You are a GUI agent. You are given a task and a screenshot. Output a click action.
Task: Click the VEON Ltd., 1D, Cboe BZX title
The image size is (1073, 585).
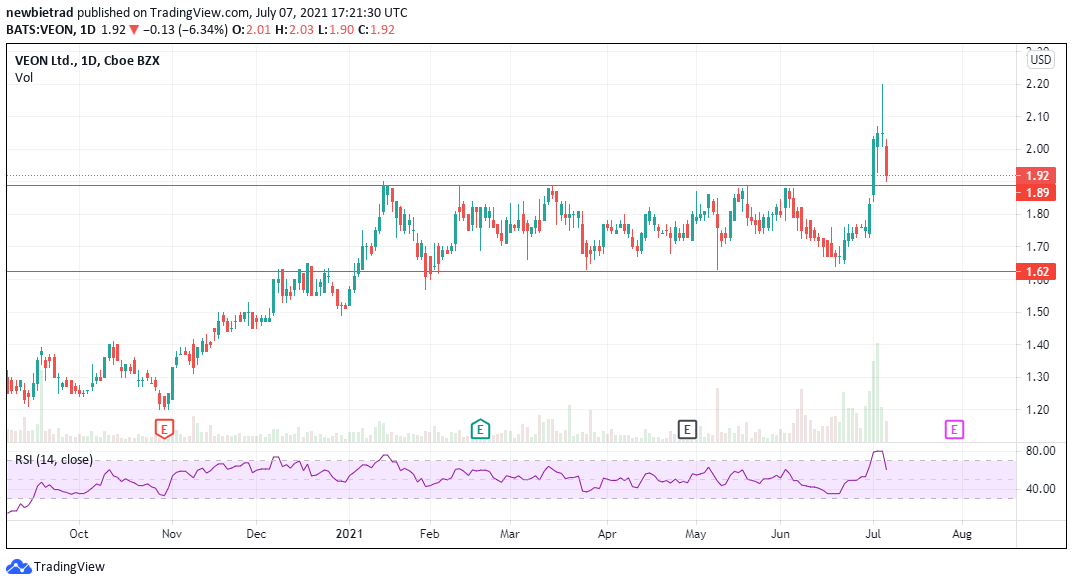88,60
